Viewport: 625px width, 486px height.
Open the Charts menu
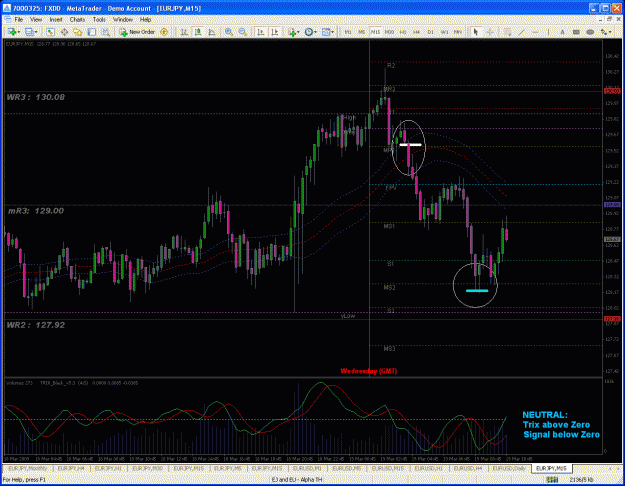(x=77, y=19)
